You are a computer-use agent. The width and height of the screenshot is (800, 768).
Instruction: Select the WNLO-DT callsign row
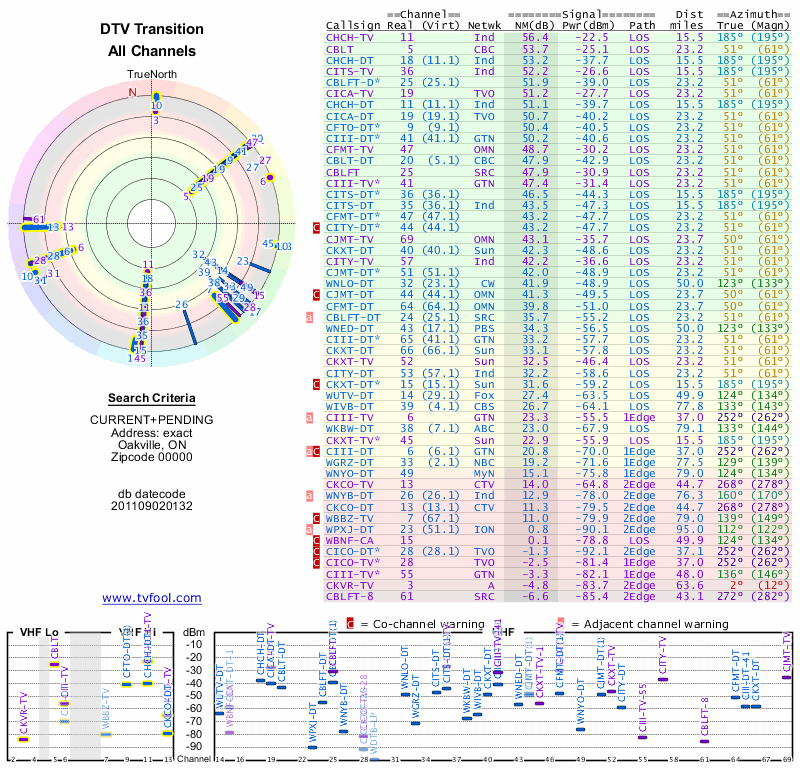coord(349,284)
